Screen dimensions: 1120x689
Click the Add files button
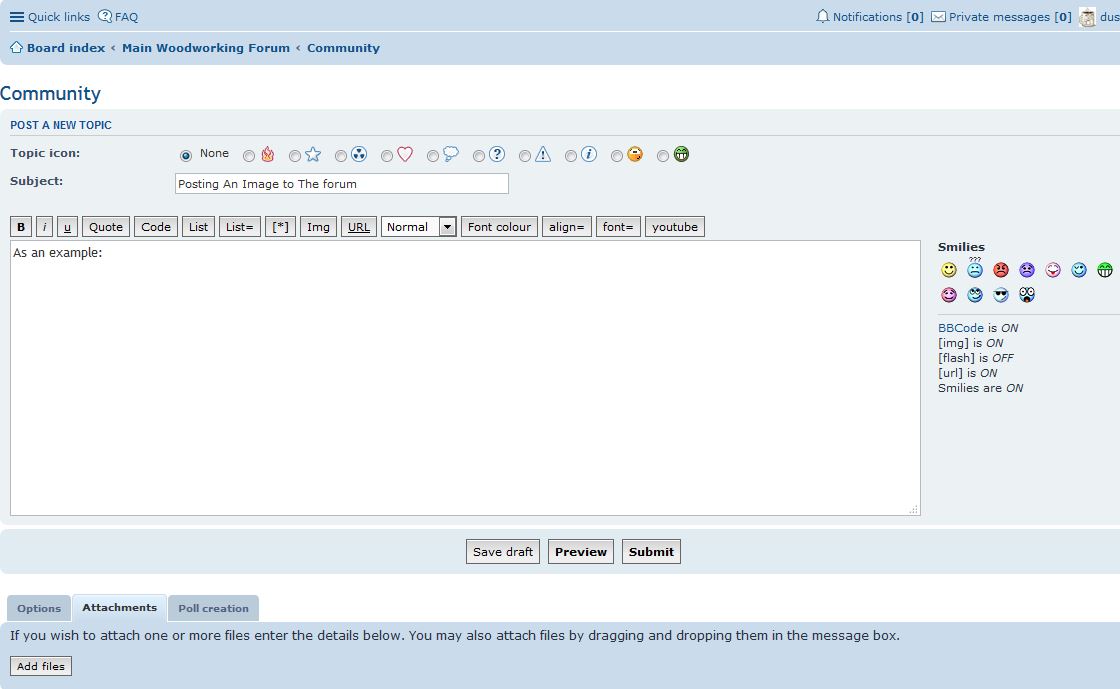pos(41,666)
